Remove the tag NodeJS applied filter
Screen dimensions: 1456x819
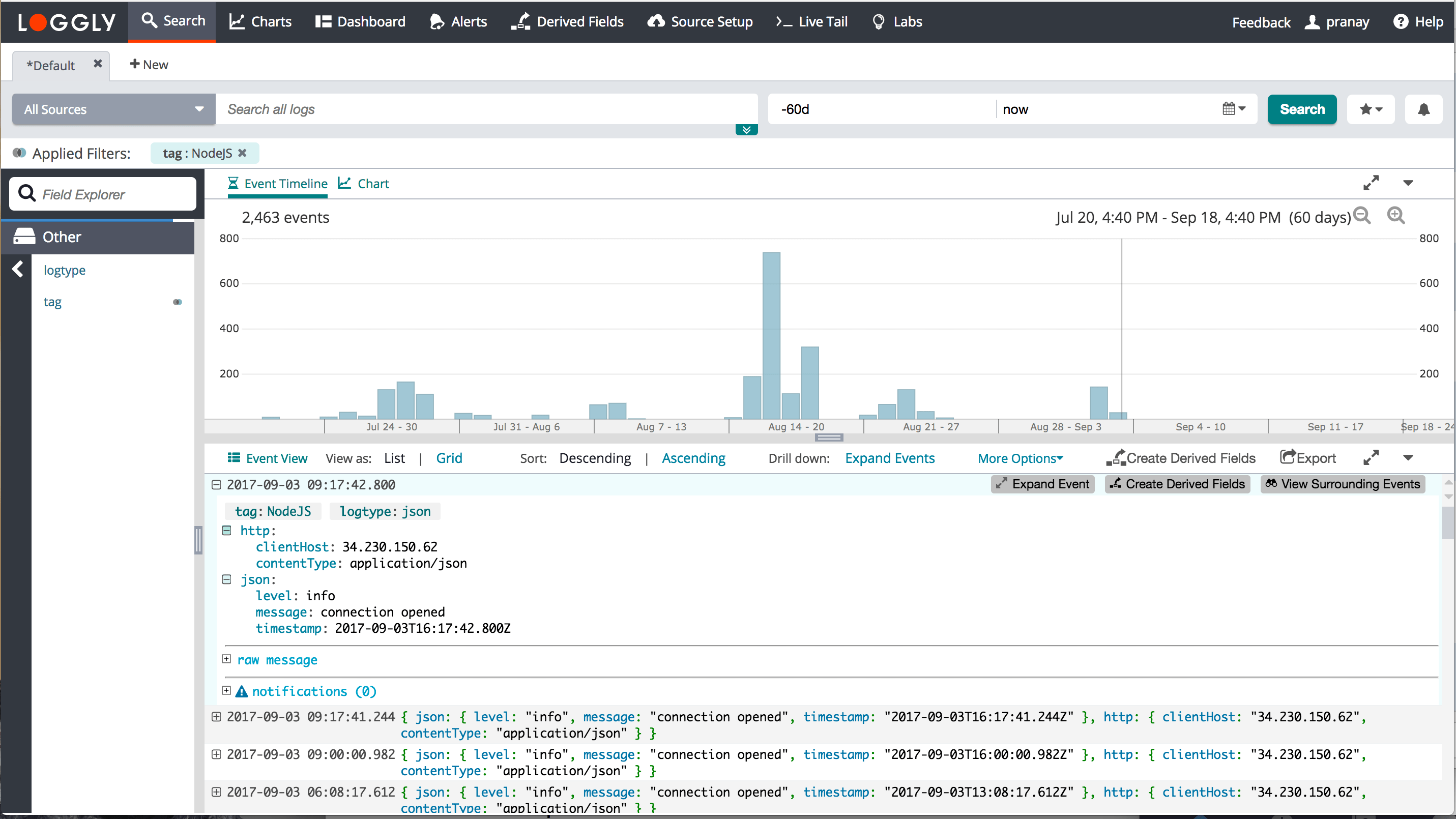click(243, 153)
